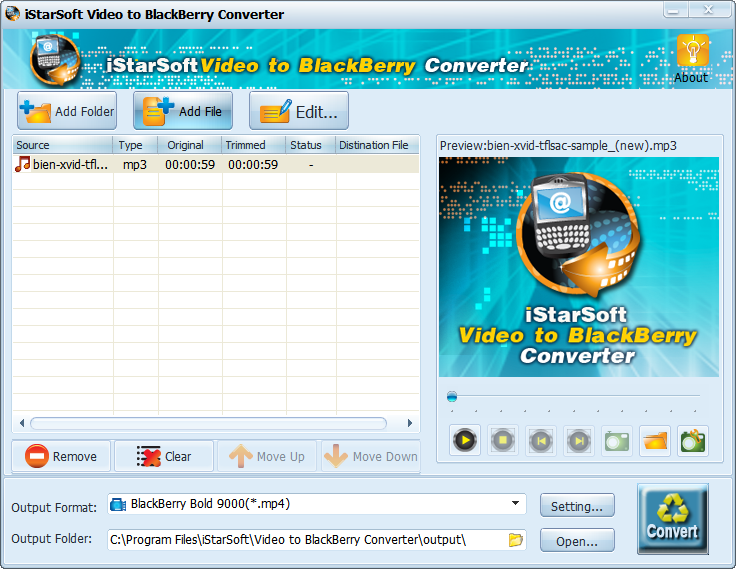Open snapshot settings camera-wrench icon

(x=693, y=440)
